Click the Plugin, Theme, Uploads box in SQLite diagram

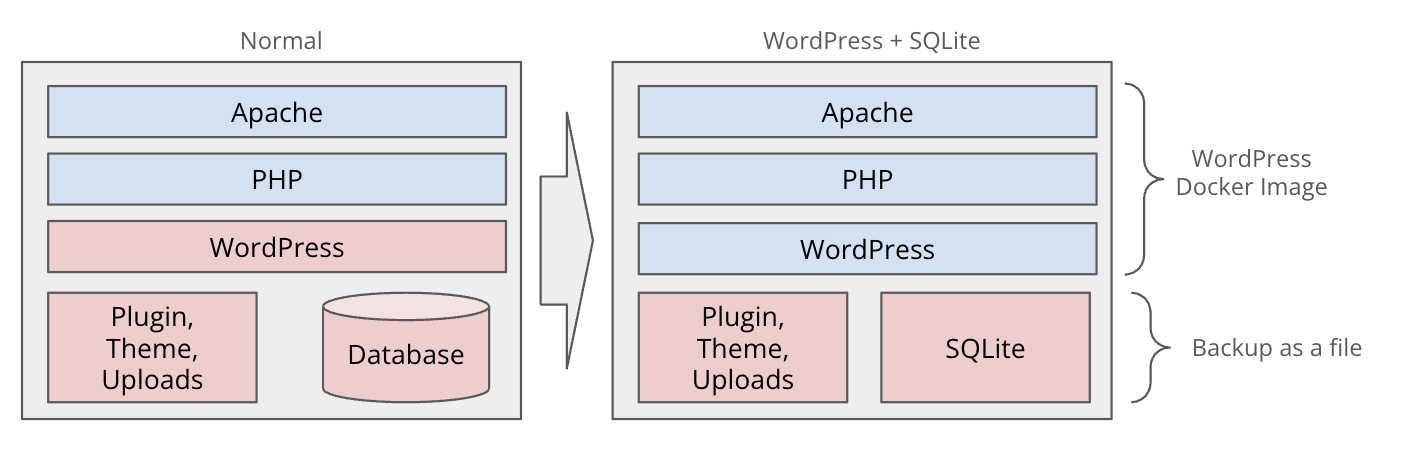(743, 347)
